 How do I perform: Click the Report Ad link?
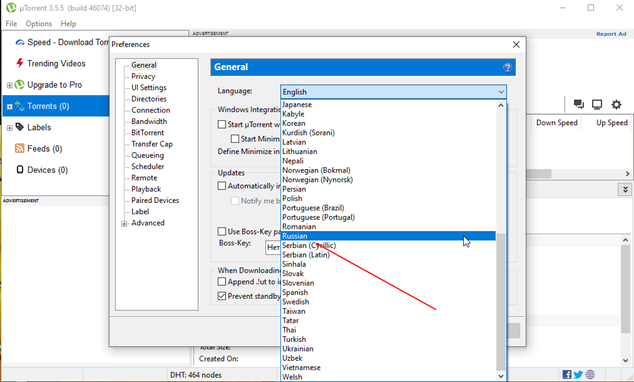point(611,34)
